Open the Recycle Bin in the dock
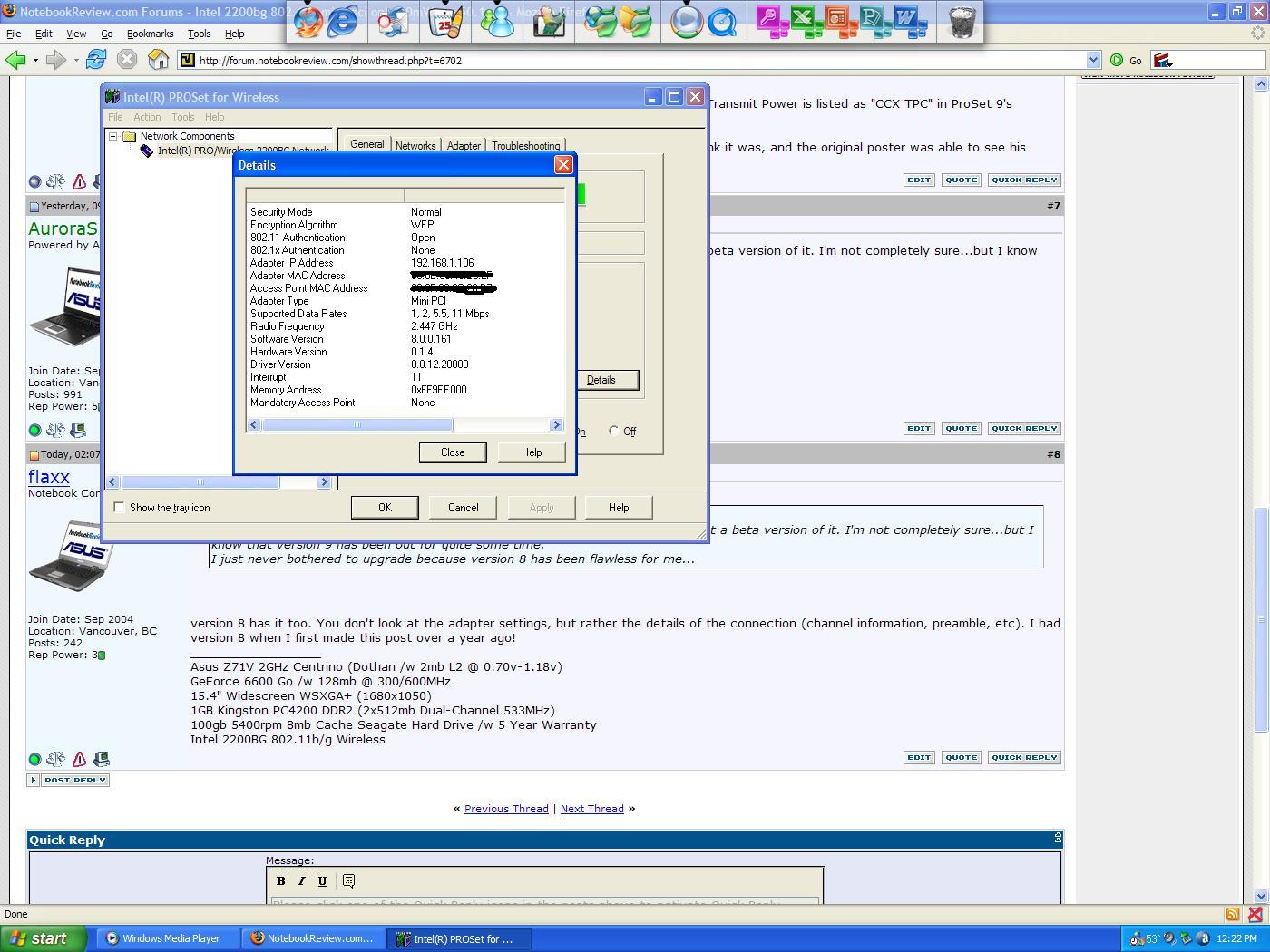This screenshot has width=1270, height=952. click(x=962, y=20)
